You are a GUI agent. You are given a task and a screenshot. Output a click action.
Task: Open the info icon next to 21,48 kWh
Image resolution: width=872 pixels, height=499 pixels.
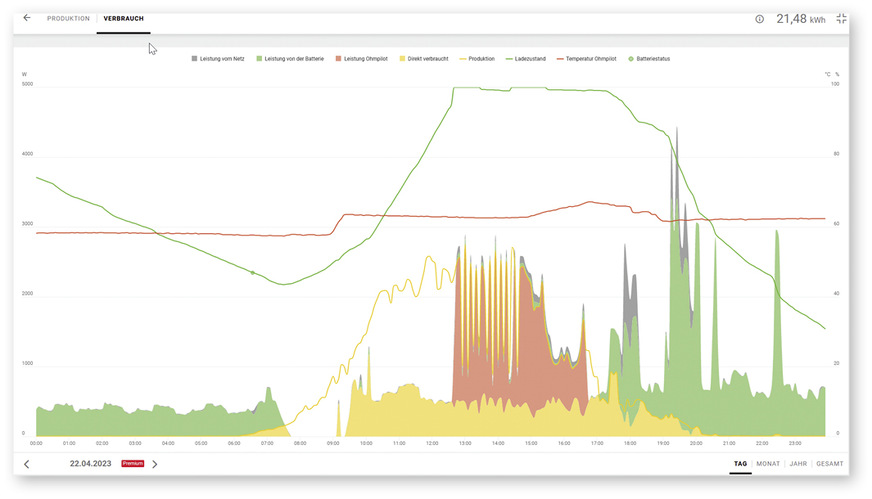[x=759, y=19]
